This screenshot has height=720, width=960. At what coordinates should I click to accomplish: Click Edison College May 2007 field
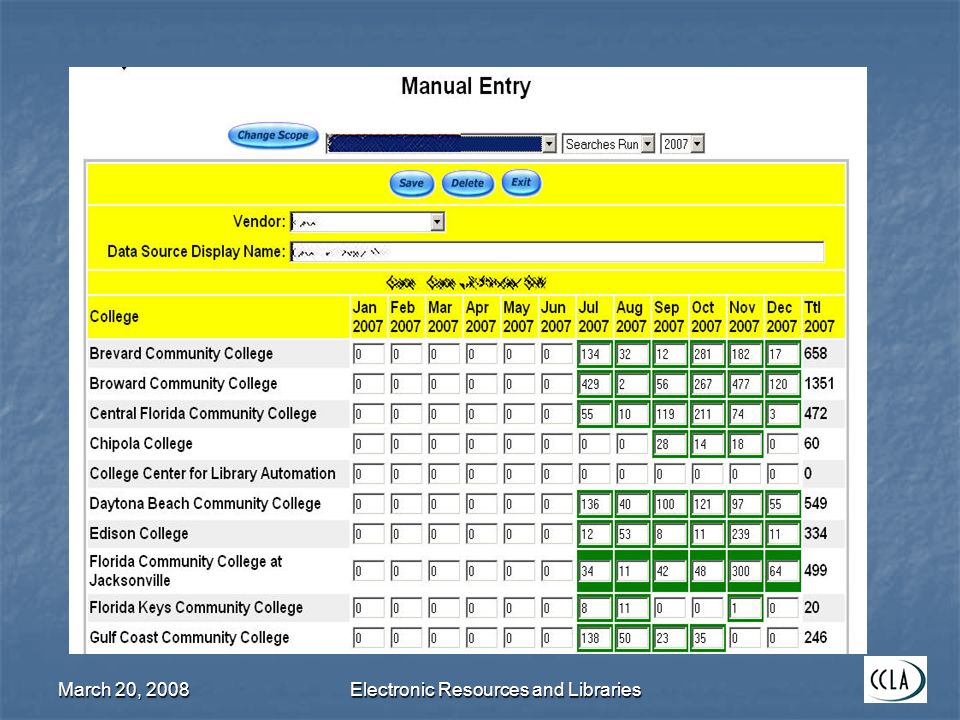519,534
